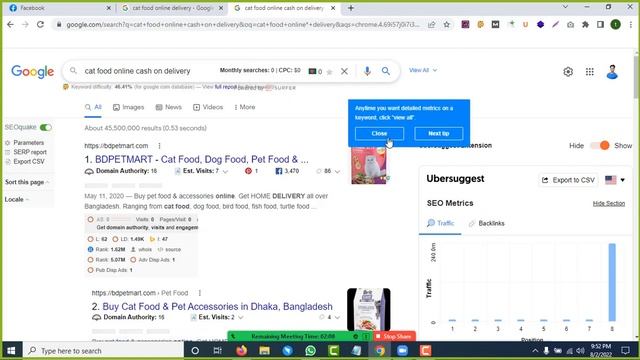Open Firefox from the taskbar
This screenshot has width=640, height=360.
pyautogui.click(x=242, y=351)
